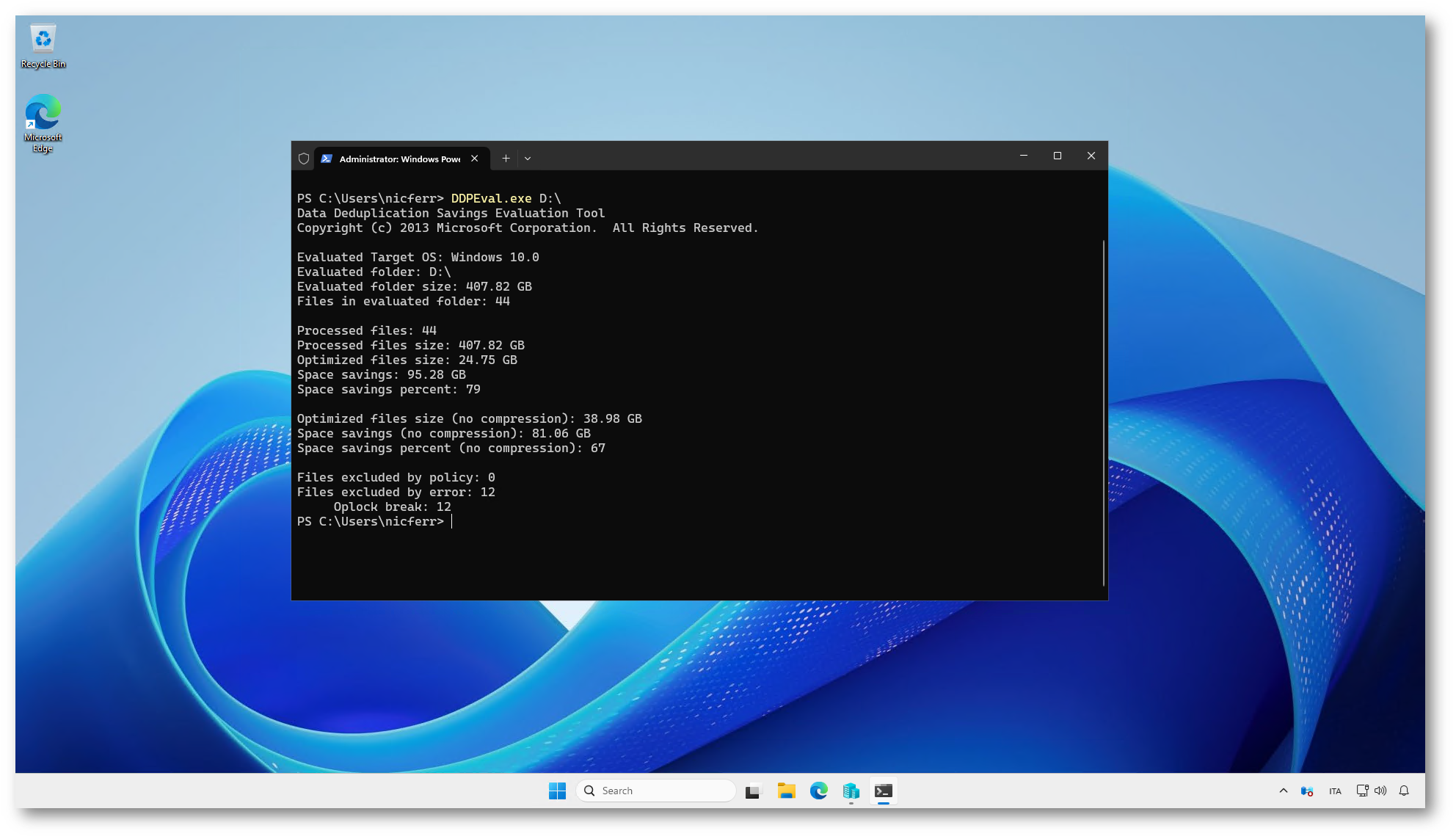Close the Terminal window
The image size is (1456, 839).
click(1091, 156)
